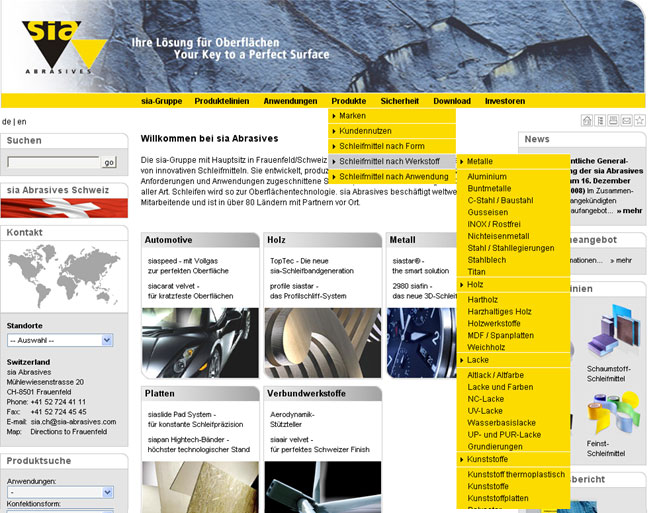Expand the Marken submenu item

(x=392, y=116)
